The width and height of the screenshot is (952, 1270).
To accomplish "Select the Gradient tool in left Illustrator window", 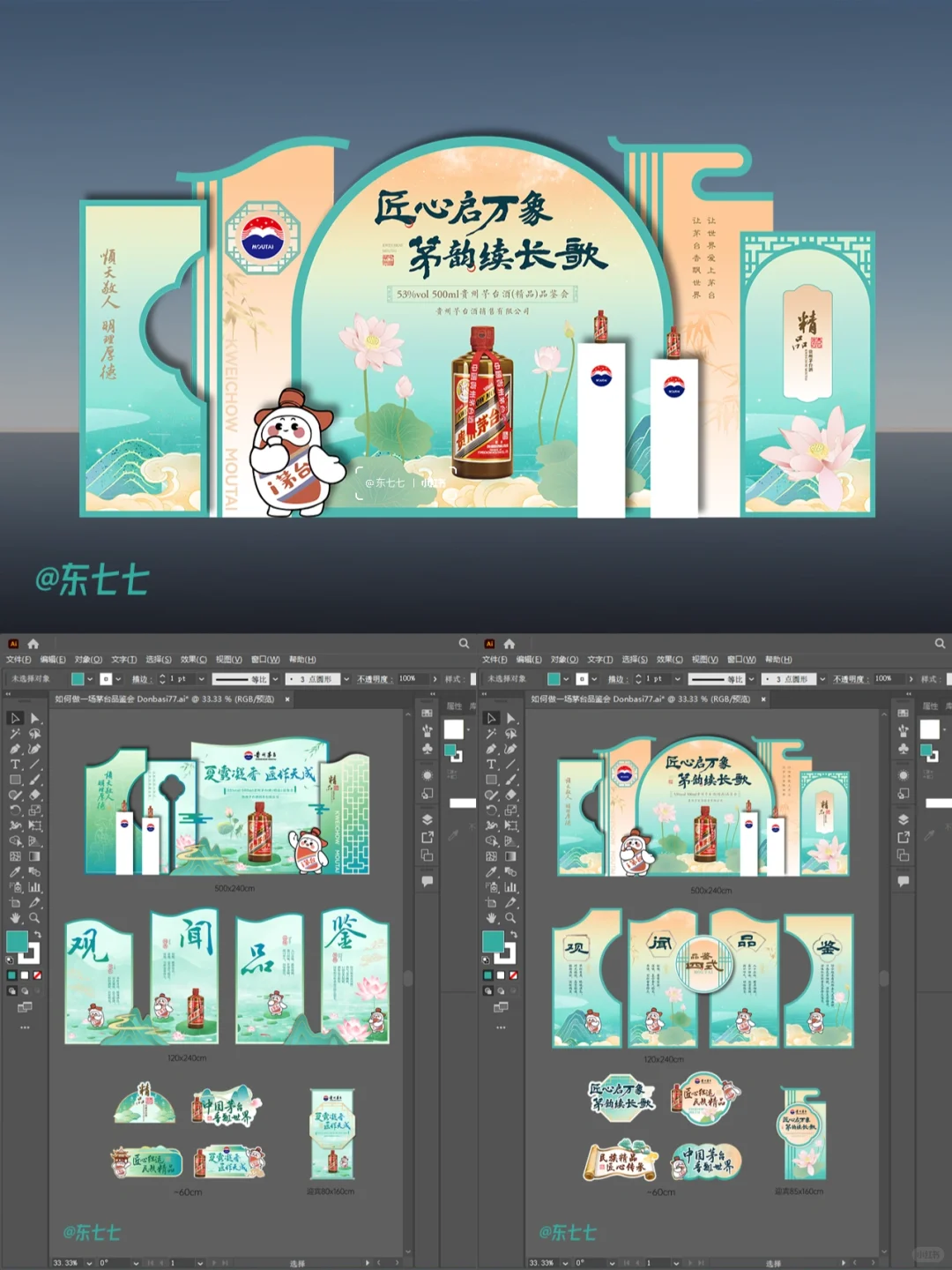I will coord(35,856).
